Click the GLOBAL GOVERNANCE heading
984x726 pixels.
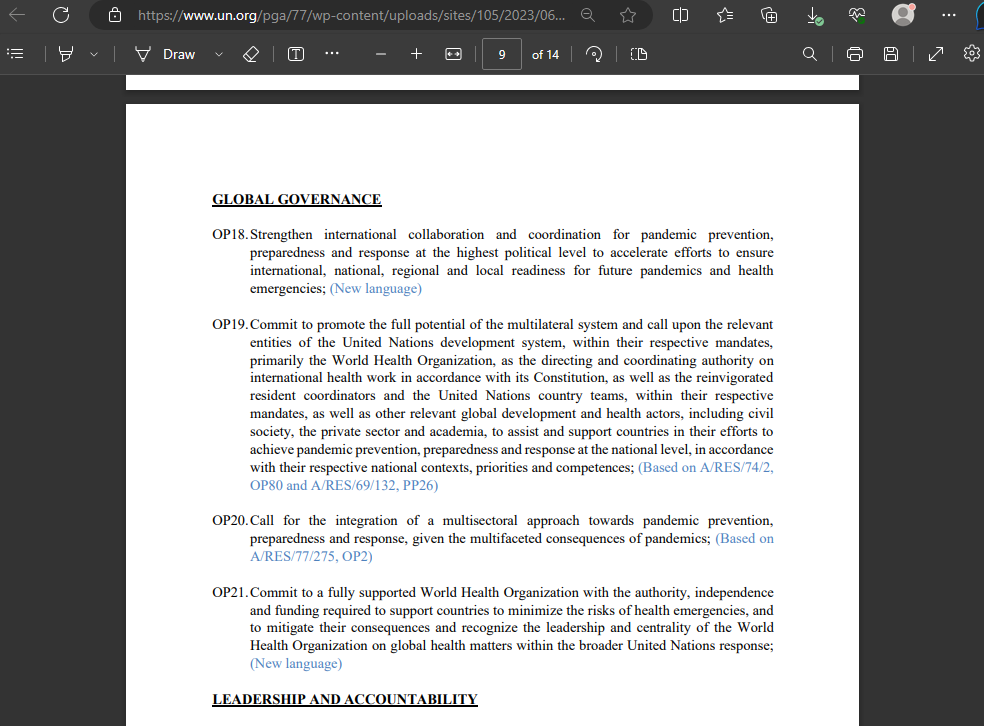(x=297, y=200)
